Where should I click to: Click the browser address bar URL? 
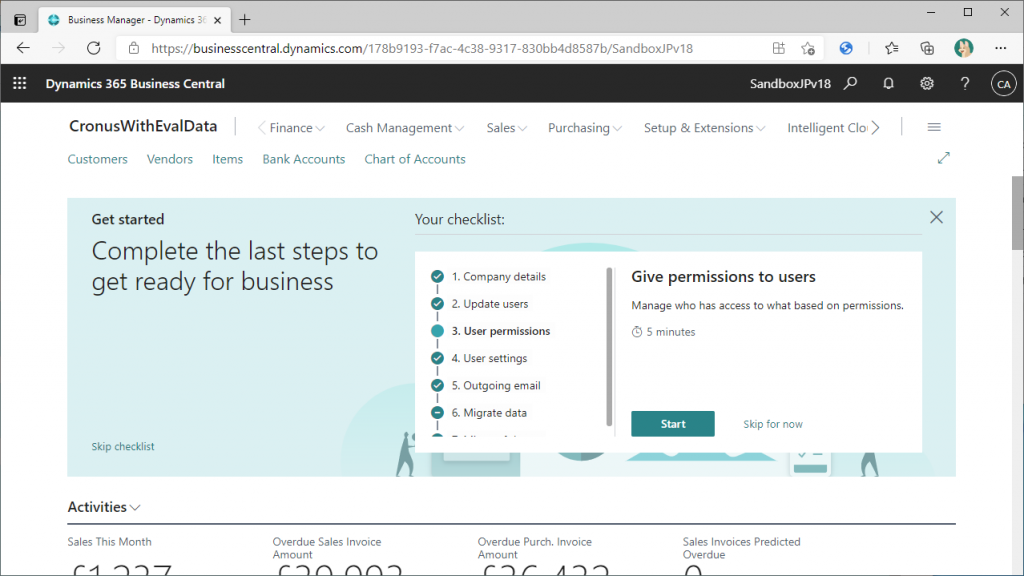click(422, 48)
